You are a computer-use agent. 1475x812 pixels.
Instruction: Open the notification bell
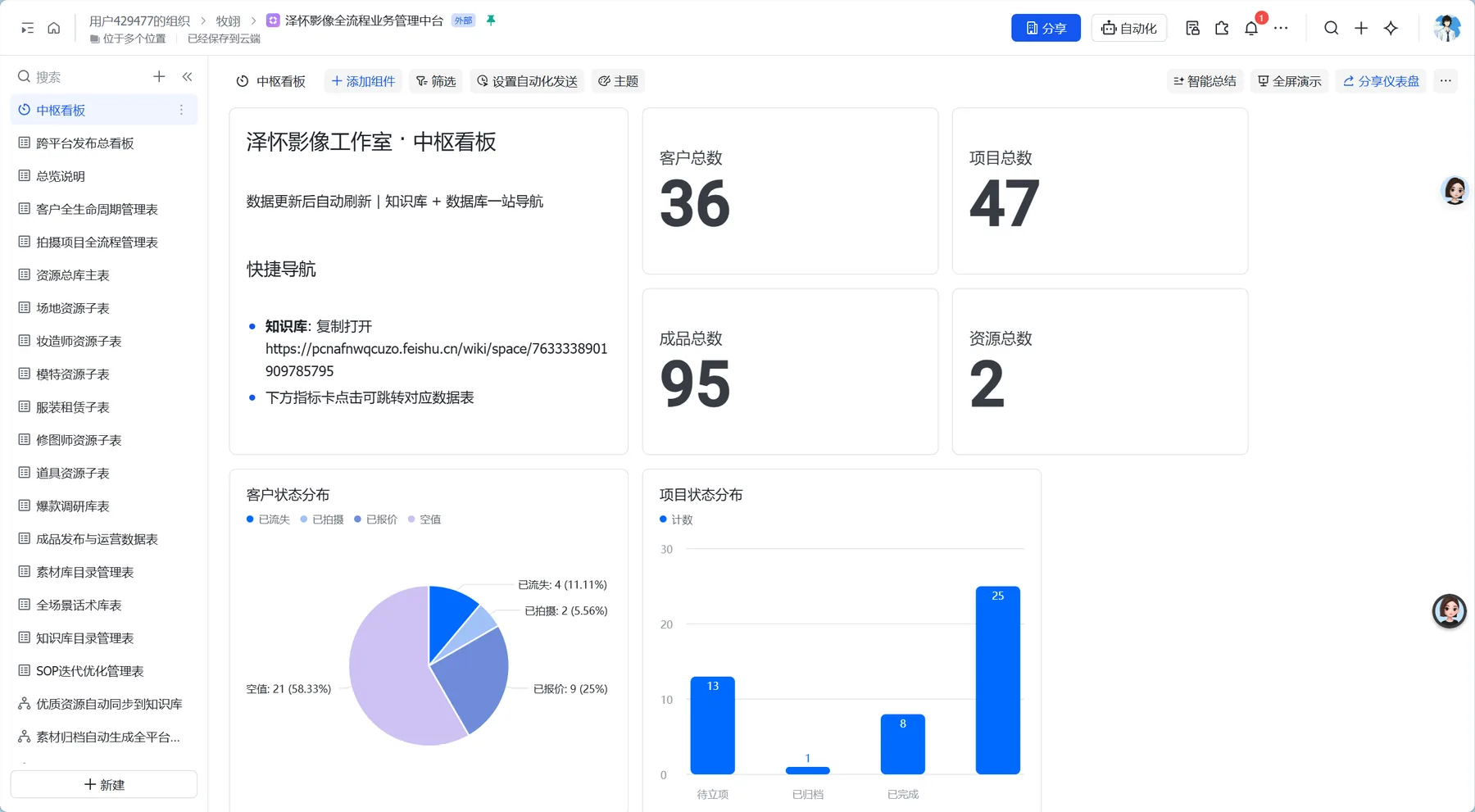[x=1251, y=29]
